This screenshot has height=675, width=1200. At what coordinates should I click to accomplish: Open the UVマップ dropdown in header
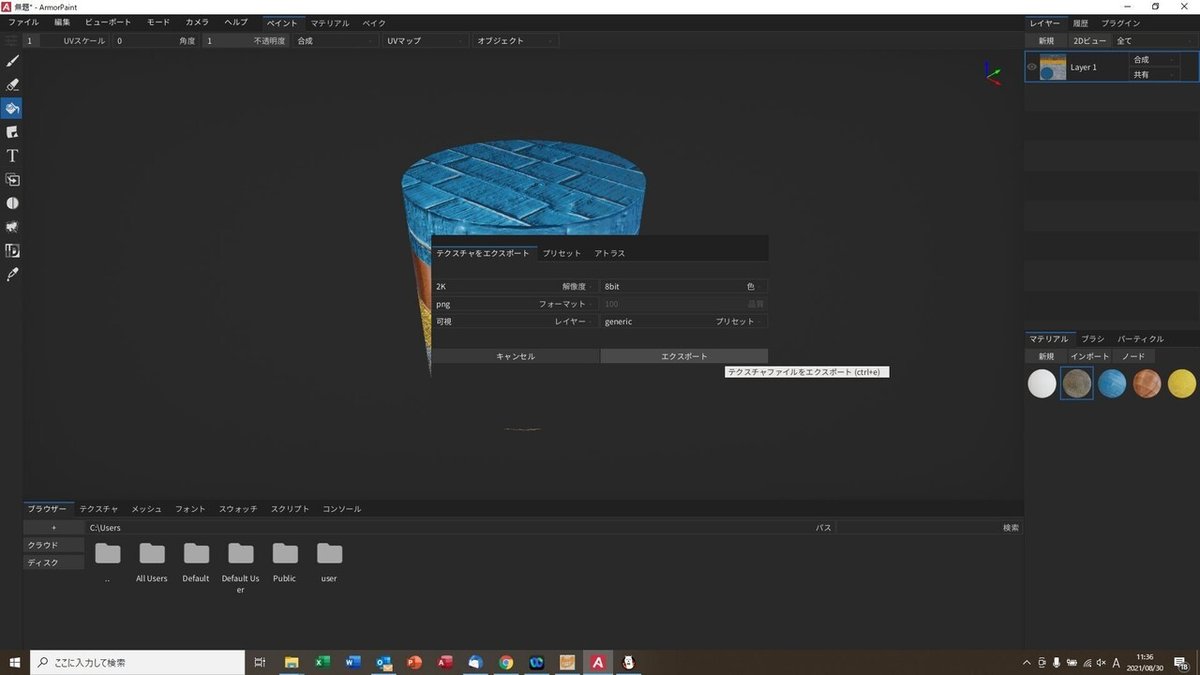point(425,41)
